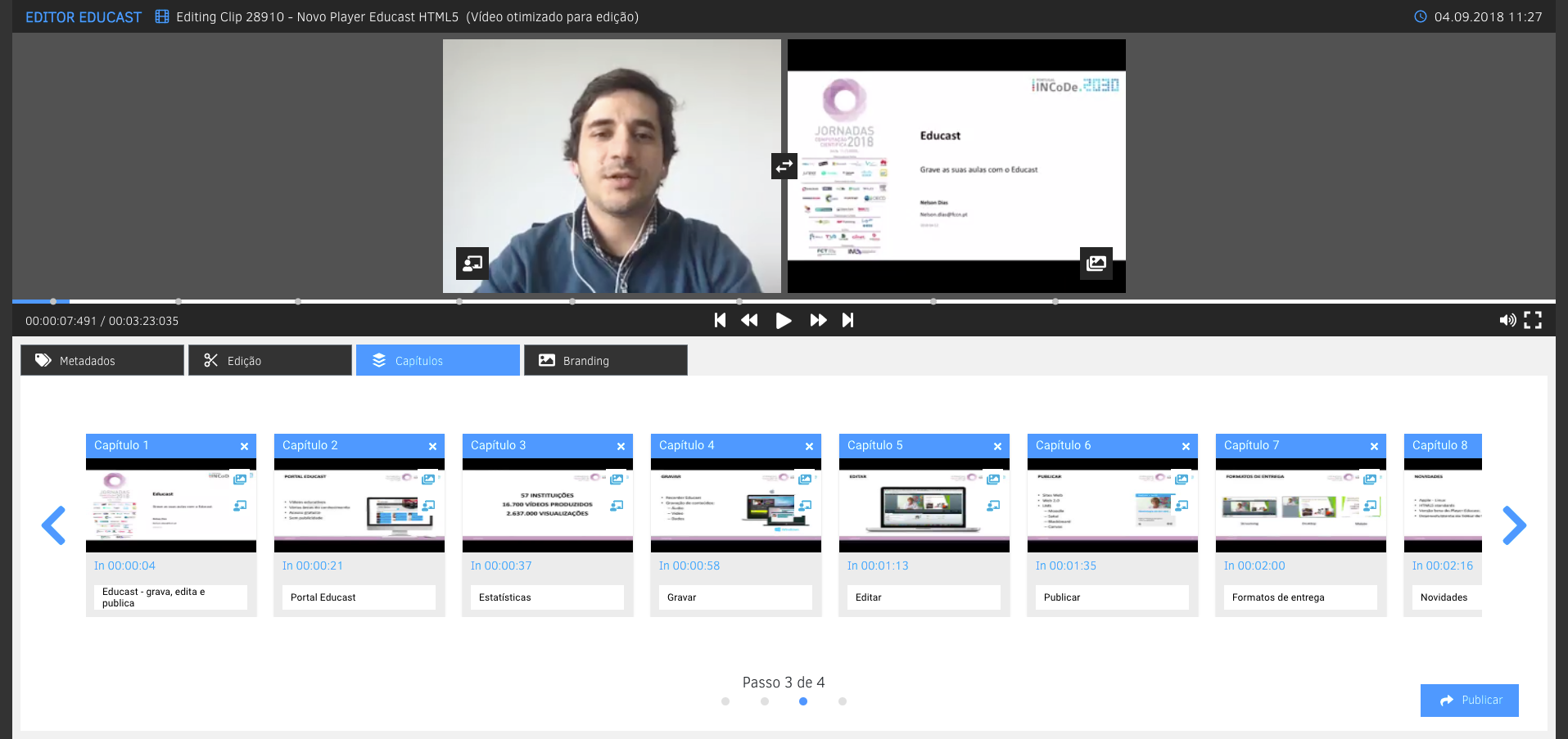Delete Capítulo 6 with its X

coord(1186,446)
